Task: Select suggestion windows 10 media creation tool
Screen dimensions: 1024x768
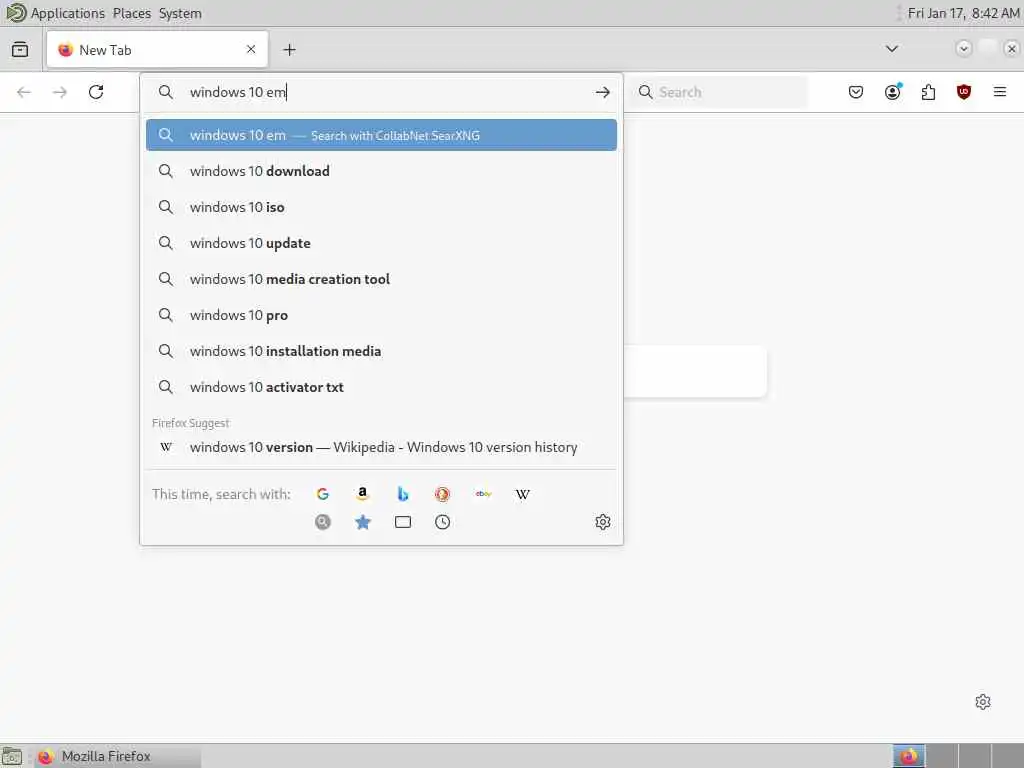Action: (381, 279)
